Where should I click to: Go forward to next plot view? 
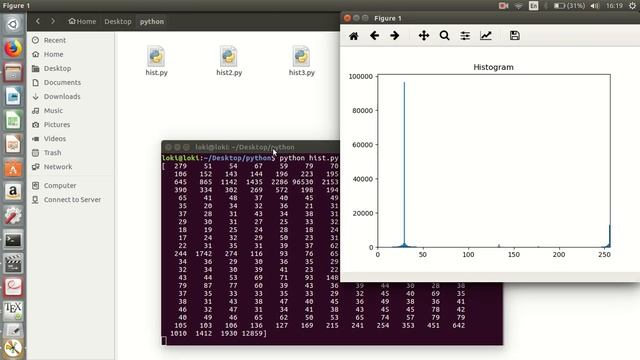click(x=394, y=36)
